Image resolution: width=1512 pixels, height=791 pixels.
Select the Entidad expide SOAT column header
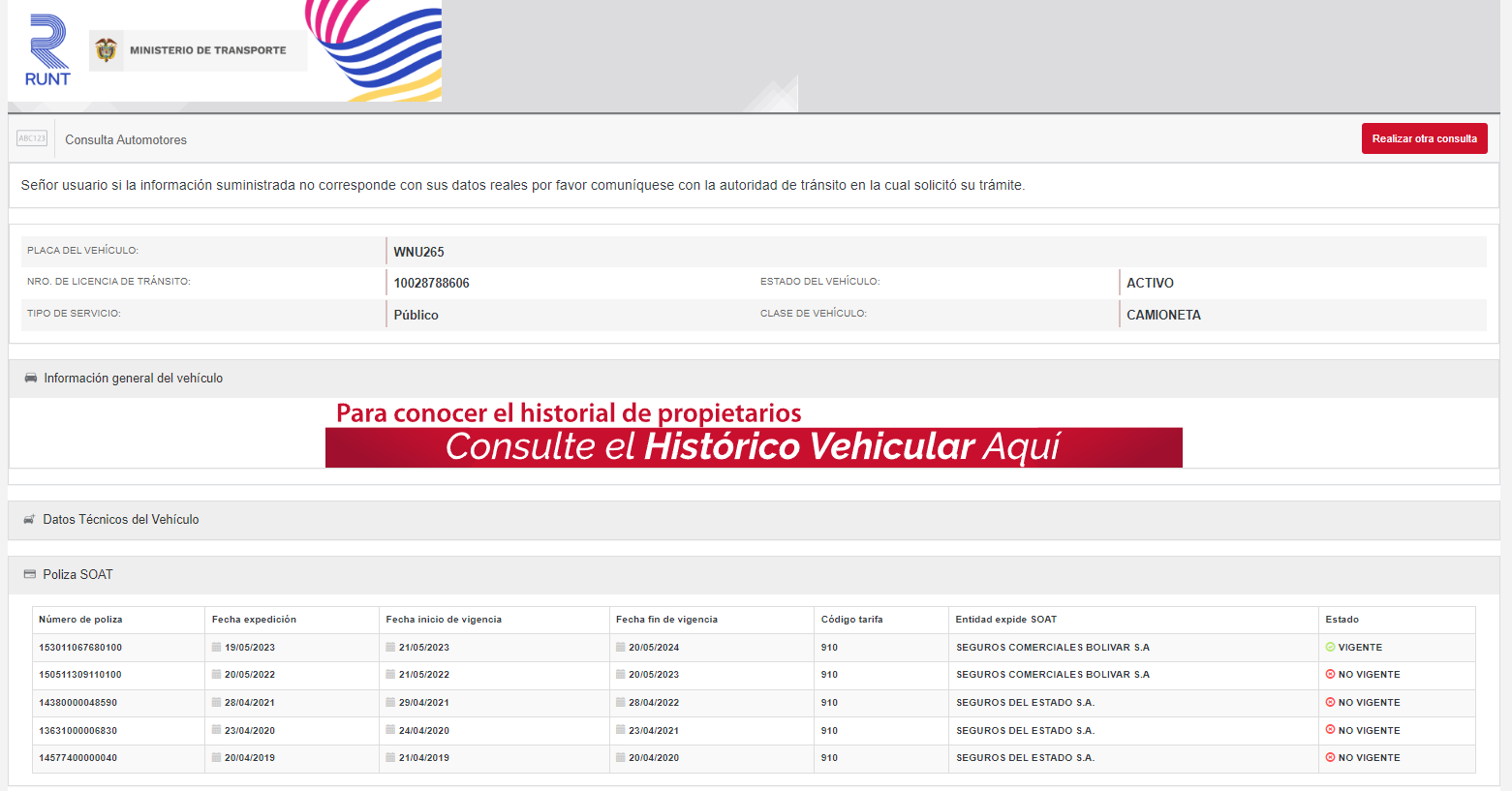(1005, 620)
